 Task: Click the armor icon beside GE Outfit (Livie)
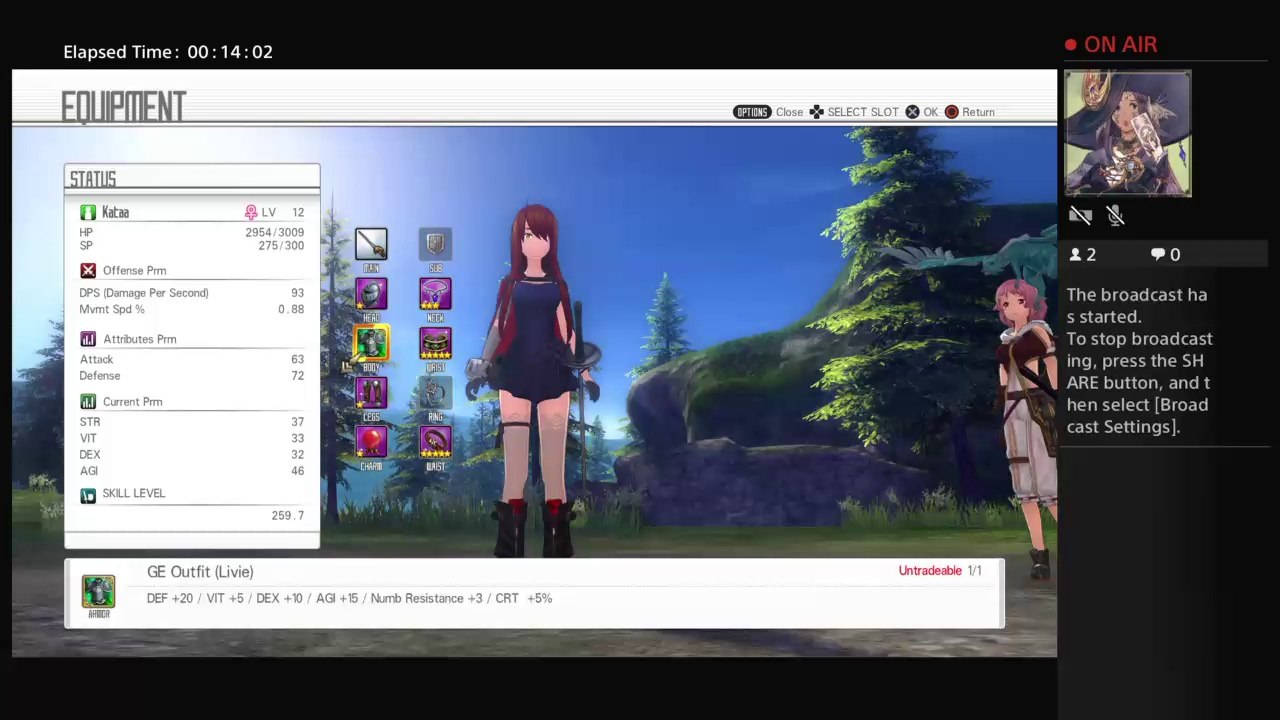pyautogui.click(x=99, y=592)
